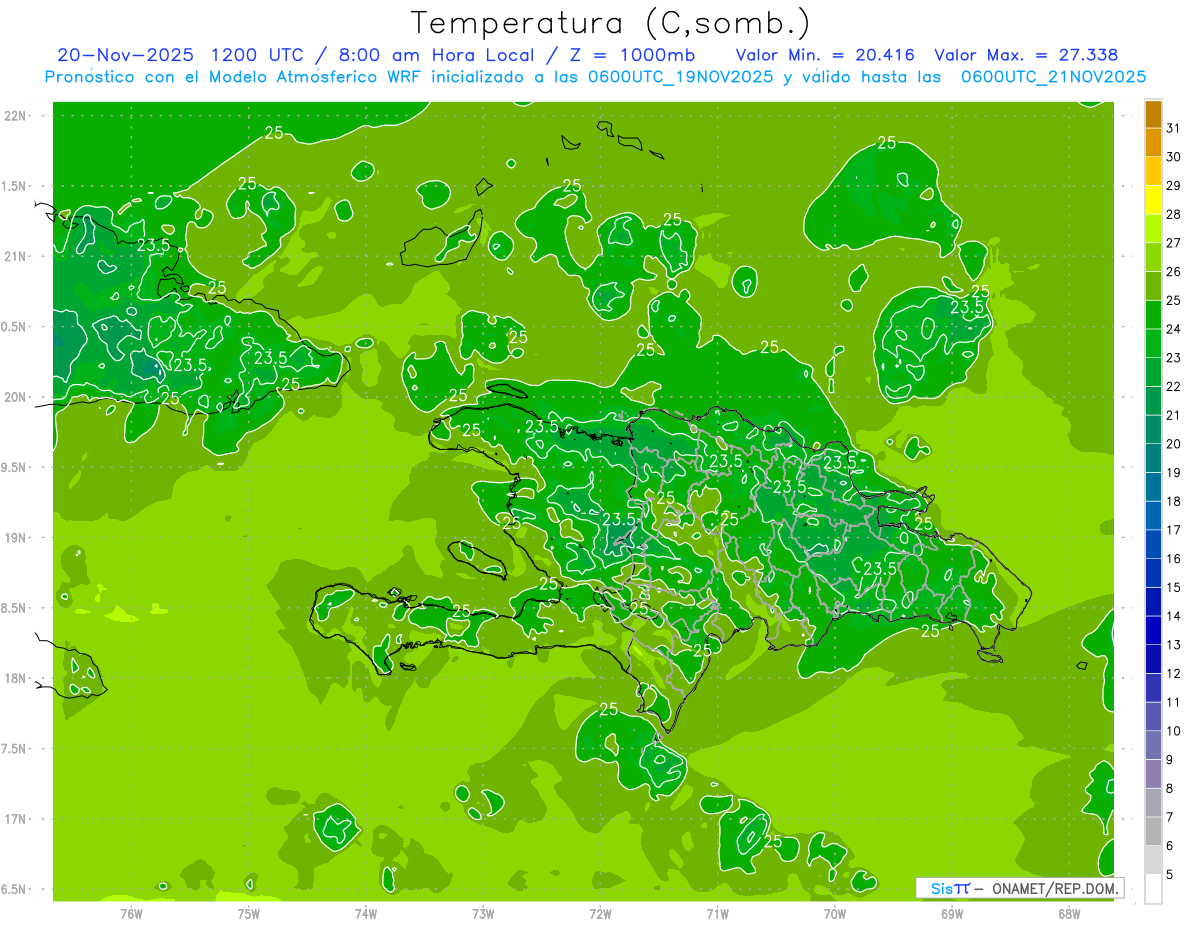
Task: Click the 76W longitude axis label
Action: [x=131, y=913]
